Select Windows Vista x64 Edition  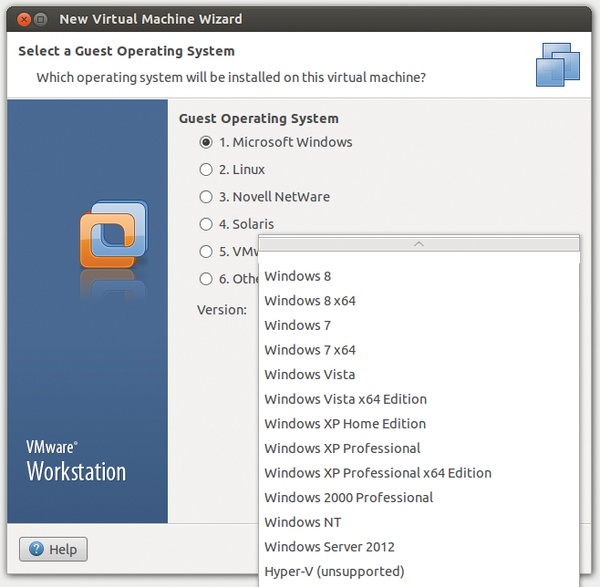[x=419, y=399]
